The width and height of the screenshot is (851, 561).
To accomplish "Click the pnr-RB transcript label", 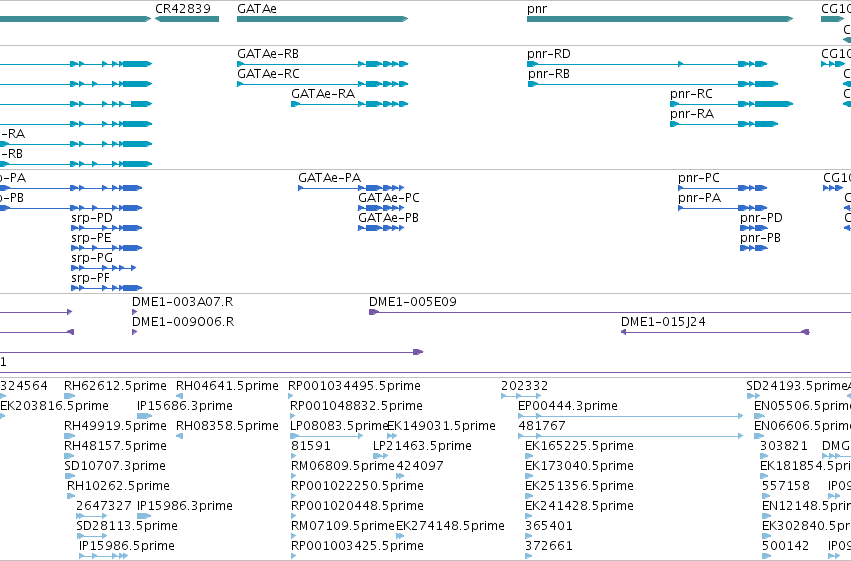I will point(549,74).
